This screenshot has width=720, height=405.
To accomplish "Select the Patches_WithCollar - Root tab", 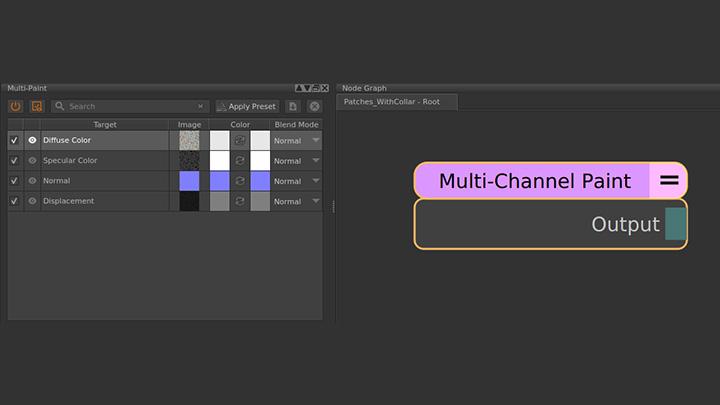I will (x=397, y=102).
